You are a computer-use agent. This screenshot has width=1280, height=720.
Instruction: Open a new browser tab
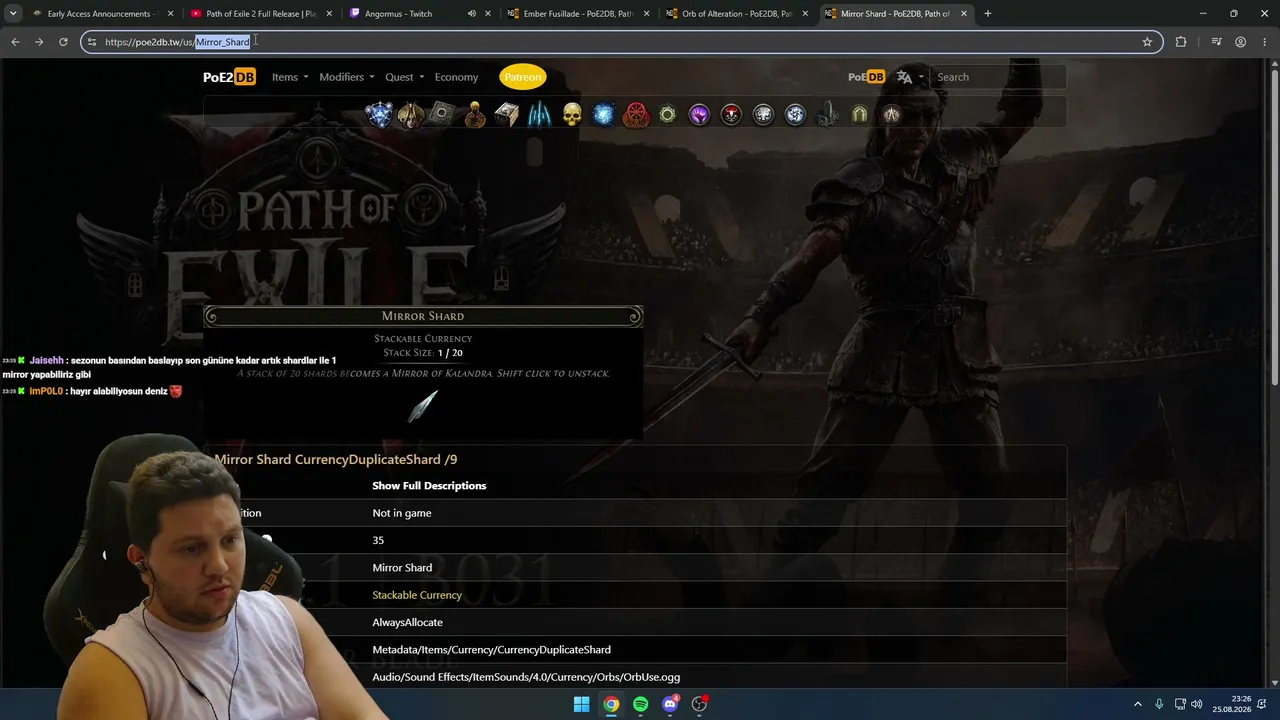[988, 14]
